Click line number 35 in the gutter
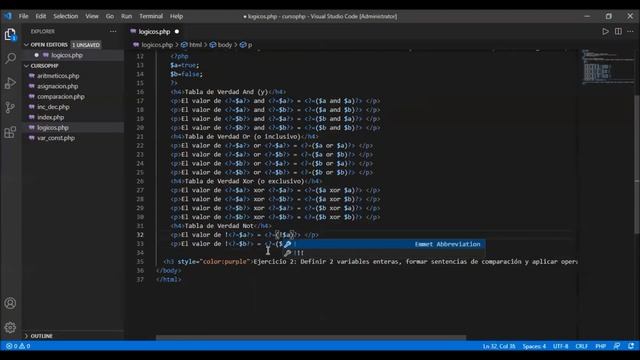Image resolution: width=640 pixels, height=360 pixels. [140, 262]
